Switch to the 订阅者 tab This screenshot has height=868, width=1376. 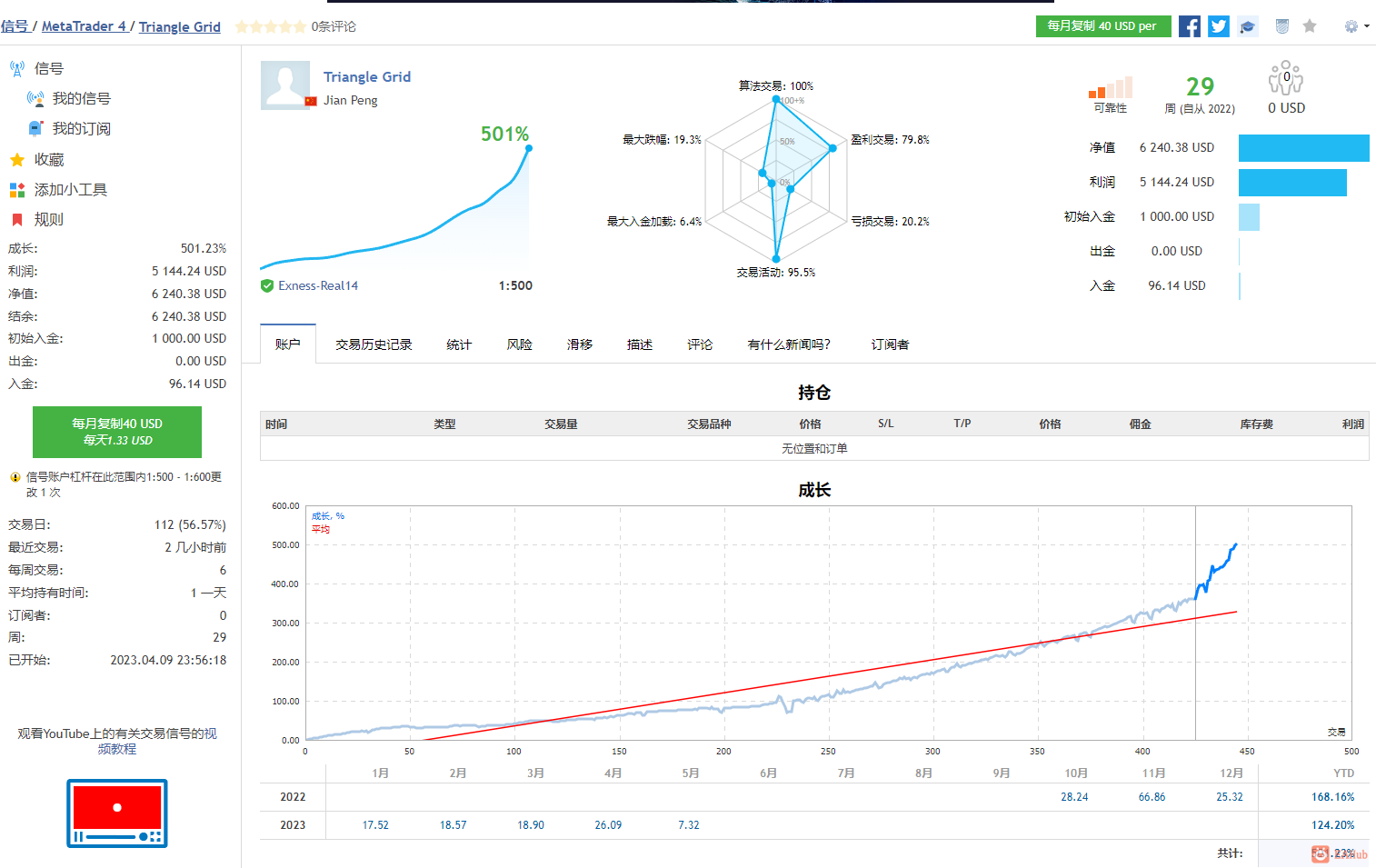[x=890, y=344]
